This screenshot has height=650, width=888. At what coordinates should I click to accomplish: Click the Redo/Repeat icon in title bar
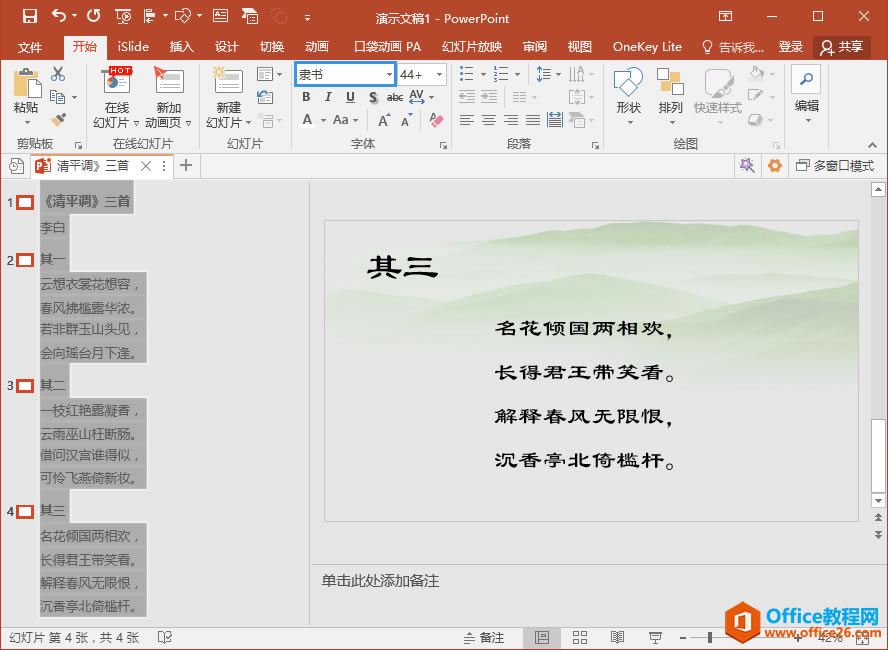[x=93, y=16]
